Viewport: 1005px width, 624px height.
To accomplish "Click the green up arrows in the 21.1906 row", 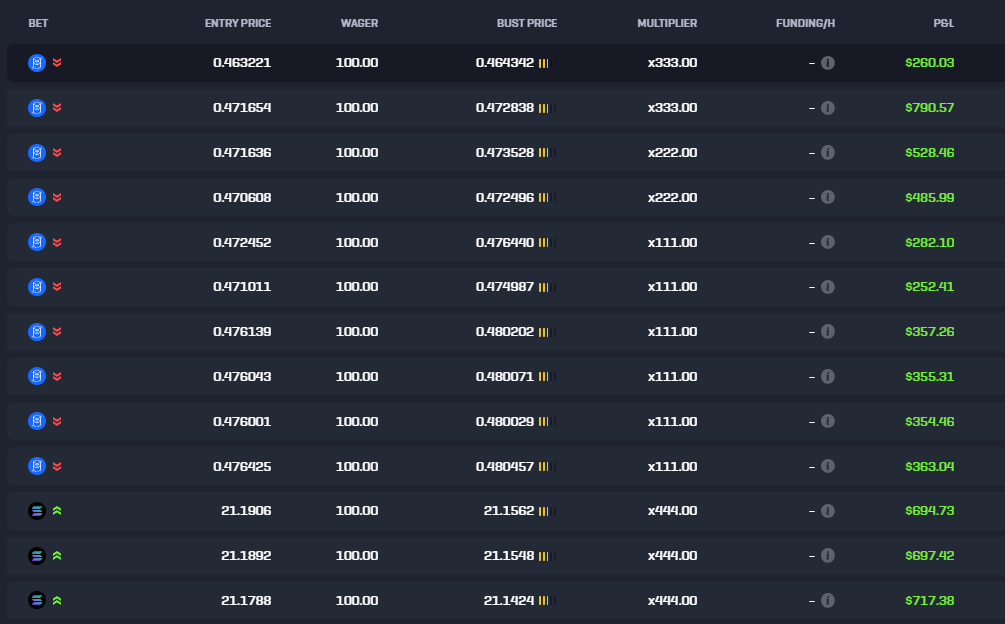I will tap(57, 511).
